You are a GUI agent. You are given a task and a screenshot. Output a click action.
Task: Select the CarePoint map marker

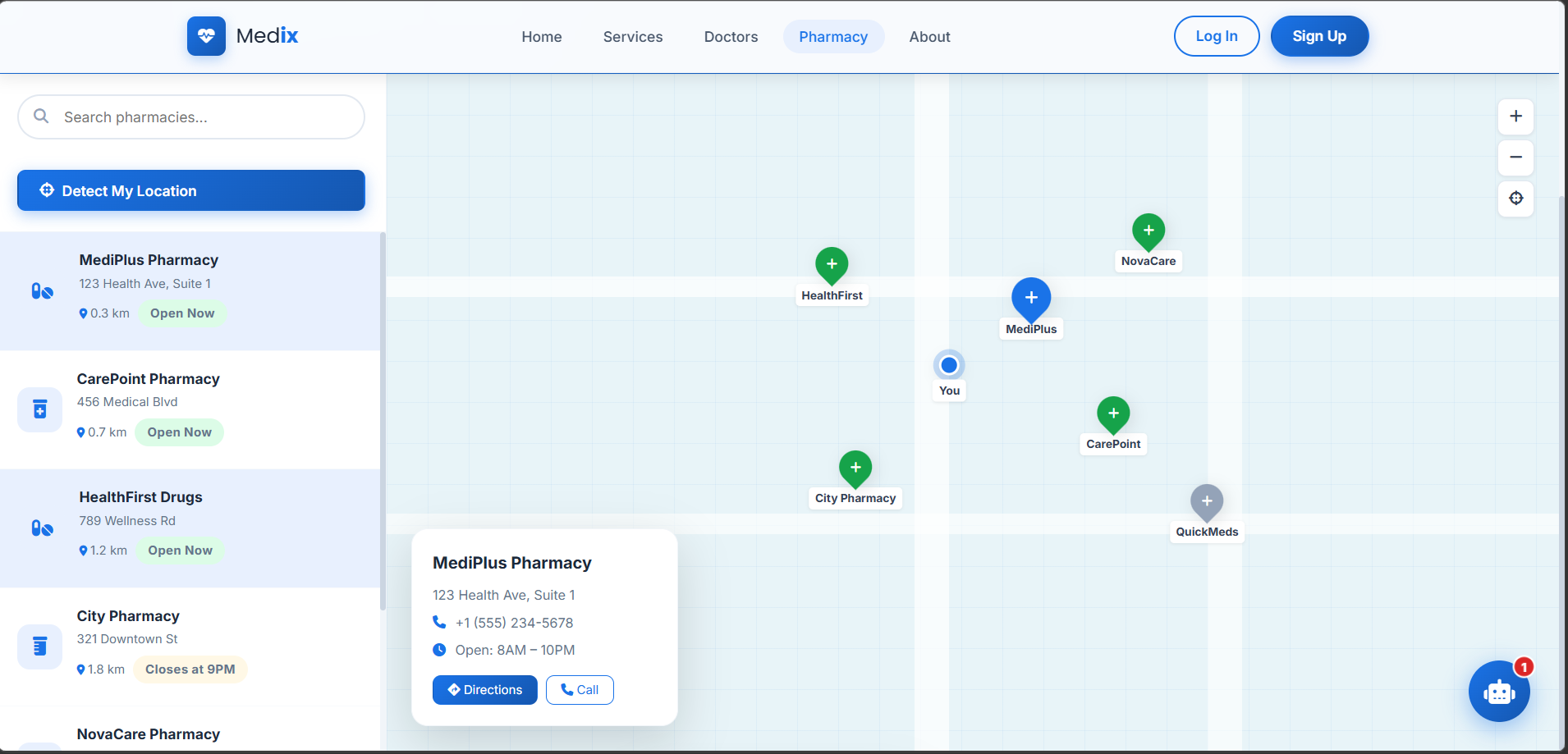tap(1113, 414)
